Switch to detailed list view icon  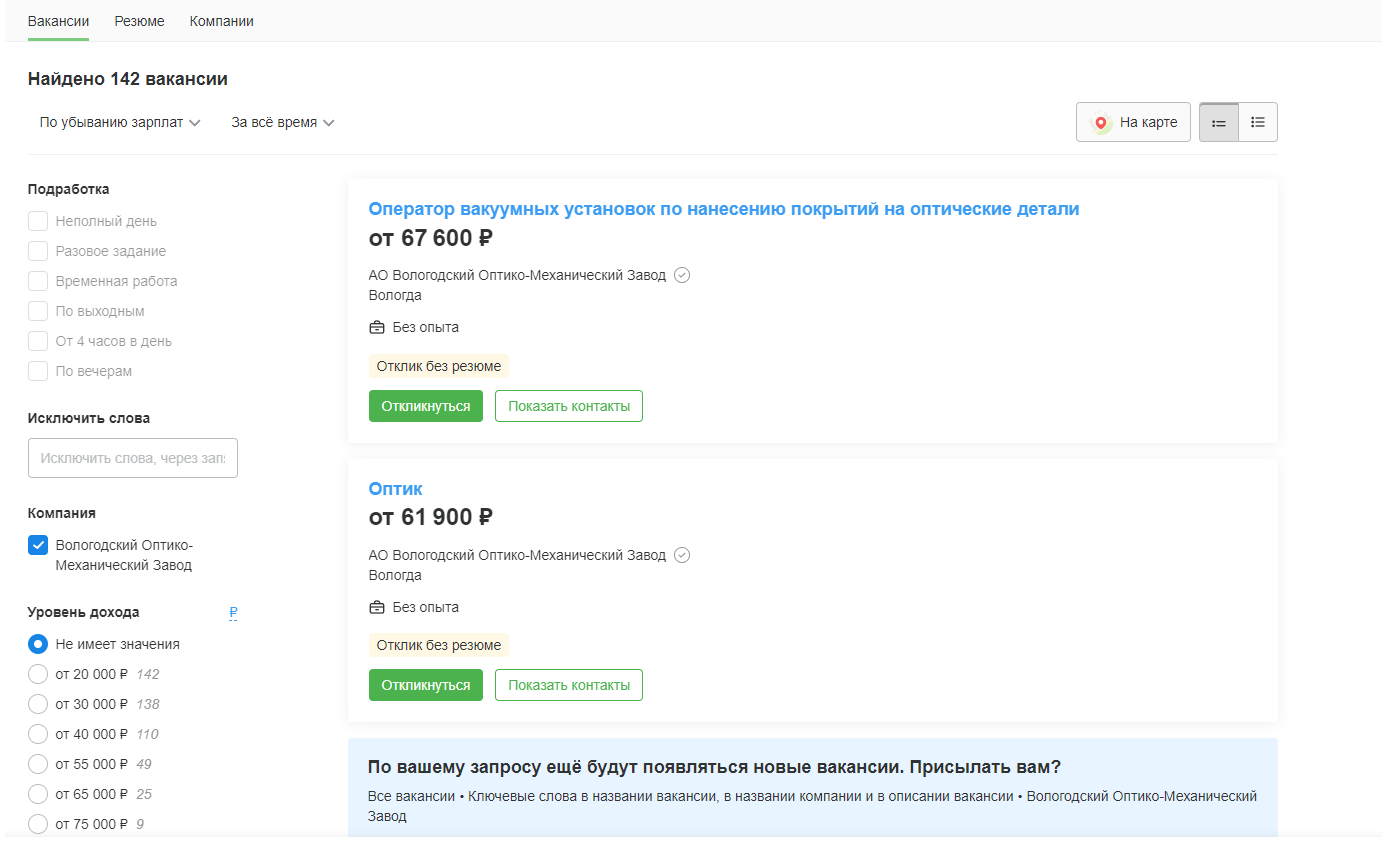click(x=1219, y=123)
